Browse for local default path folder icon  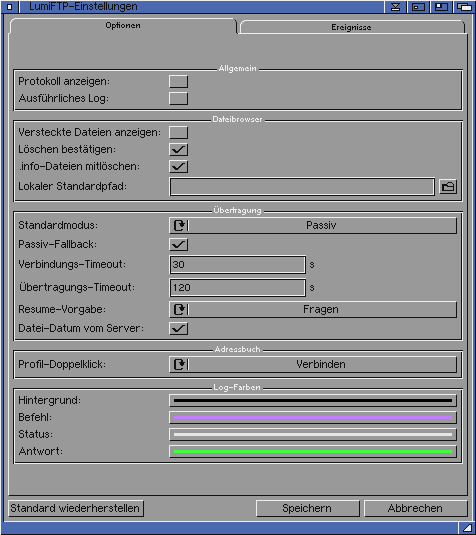click(448, 187)
